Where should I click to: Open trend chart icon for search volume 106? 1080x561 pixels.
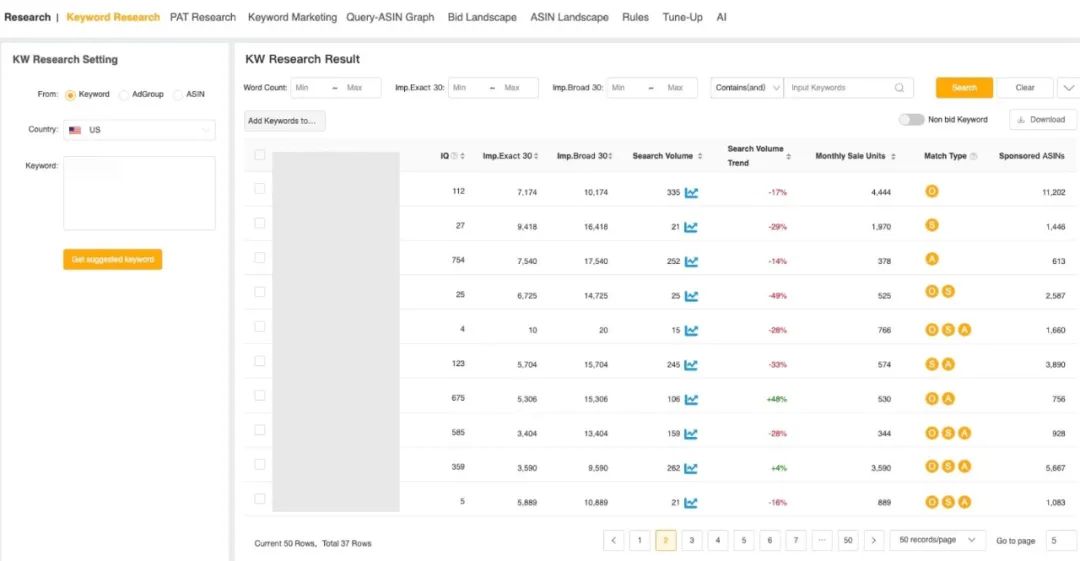pyautogui.click(x=691, y=399)
